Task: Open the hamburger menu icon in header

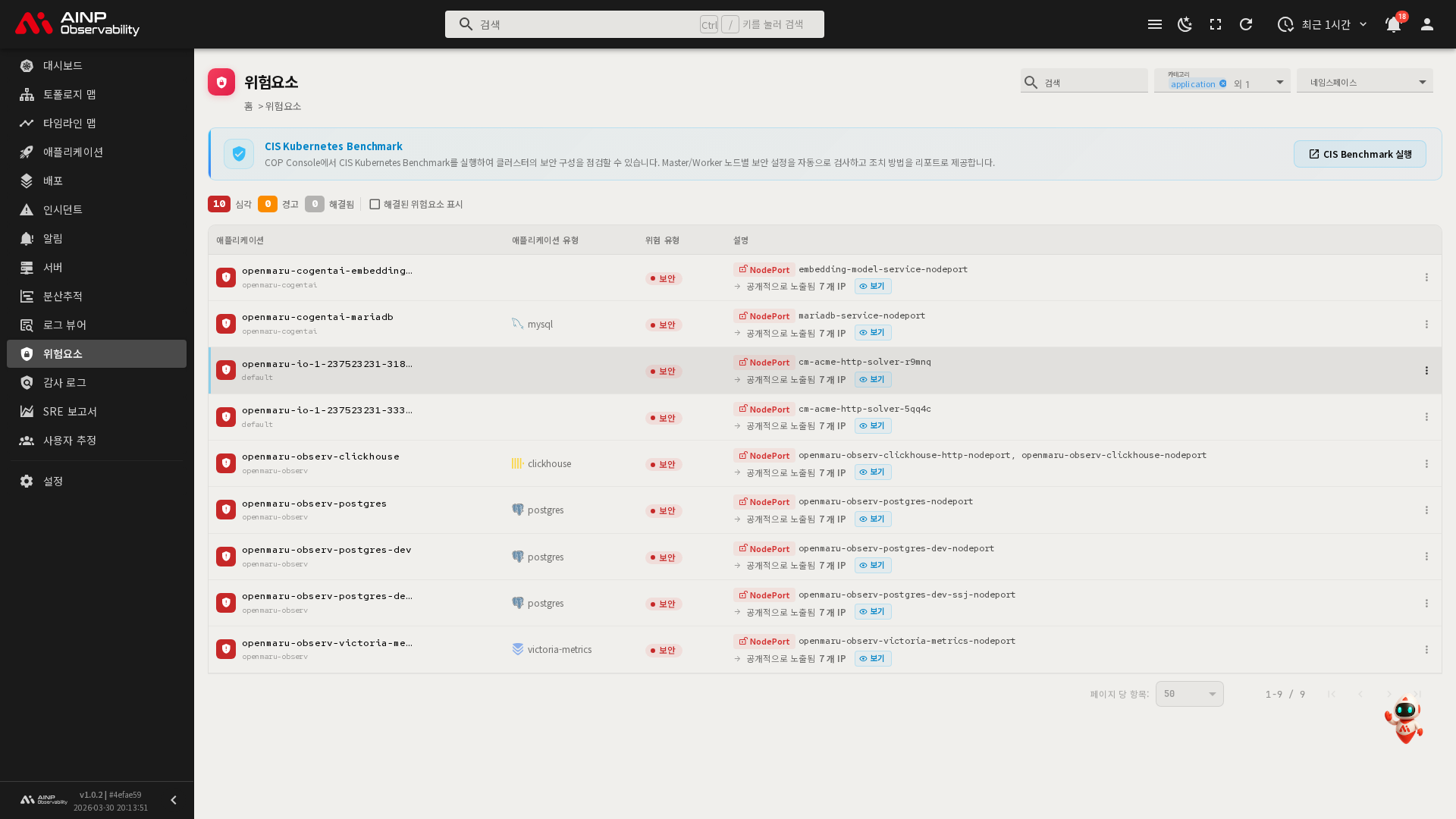Action: click(x=1155, y=24)
